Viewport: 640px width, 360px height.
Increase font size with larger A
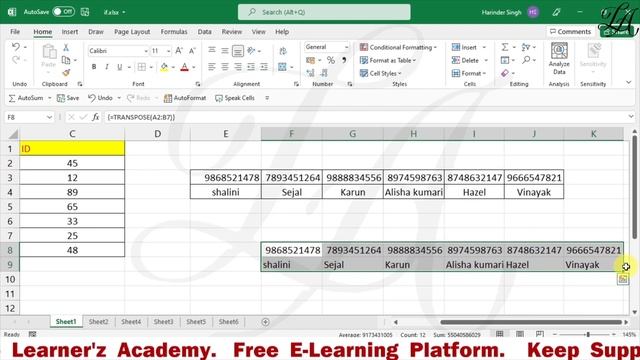tap(179, 51)
